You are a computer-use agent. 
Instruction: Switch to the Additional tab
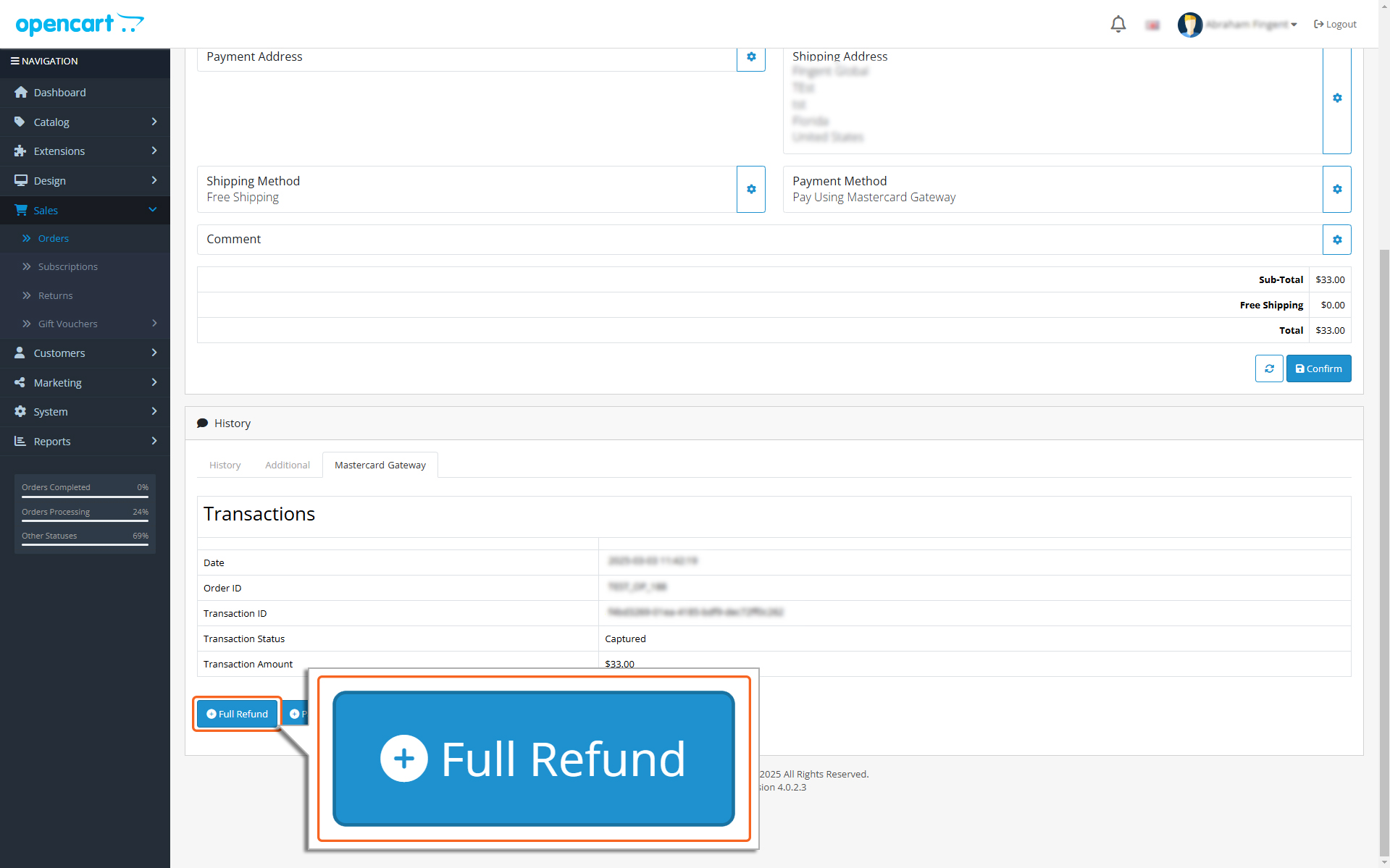(288, 465)
